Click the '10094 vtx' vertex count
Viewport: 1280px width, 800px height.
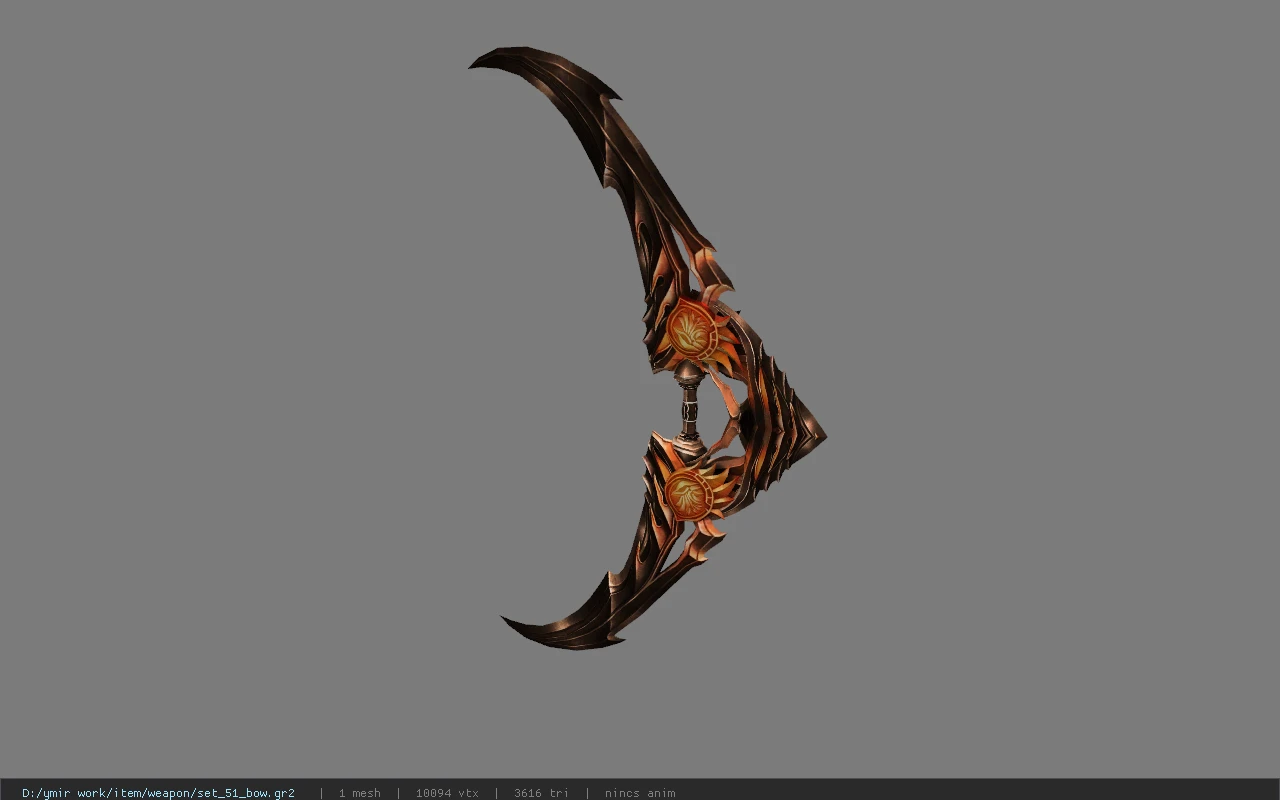coord(447,793)
